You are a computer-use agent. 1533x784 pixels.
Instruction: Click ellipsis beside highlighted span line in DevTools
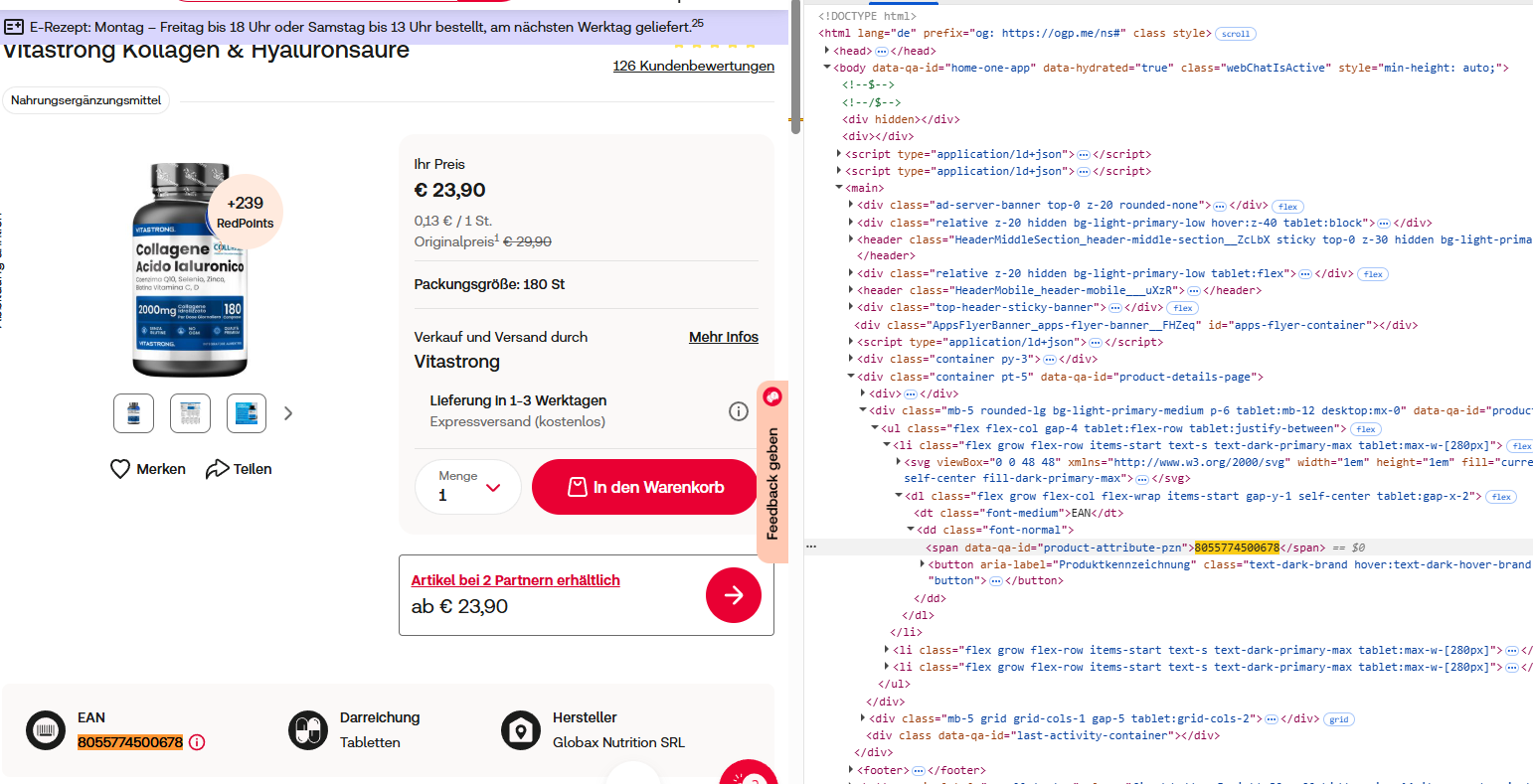(x=811, y=547)
